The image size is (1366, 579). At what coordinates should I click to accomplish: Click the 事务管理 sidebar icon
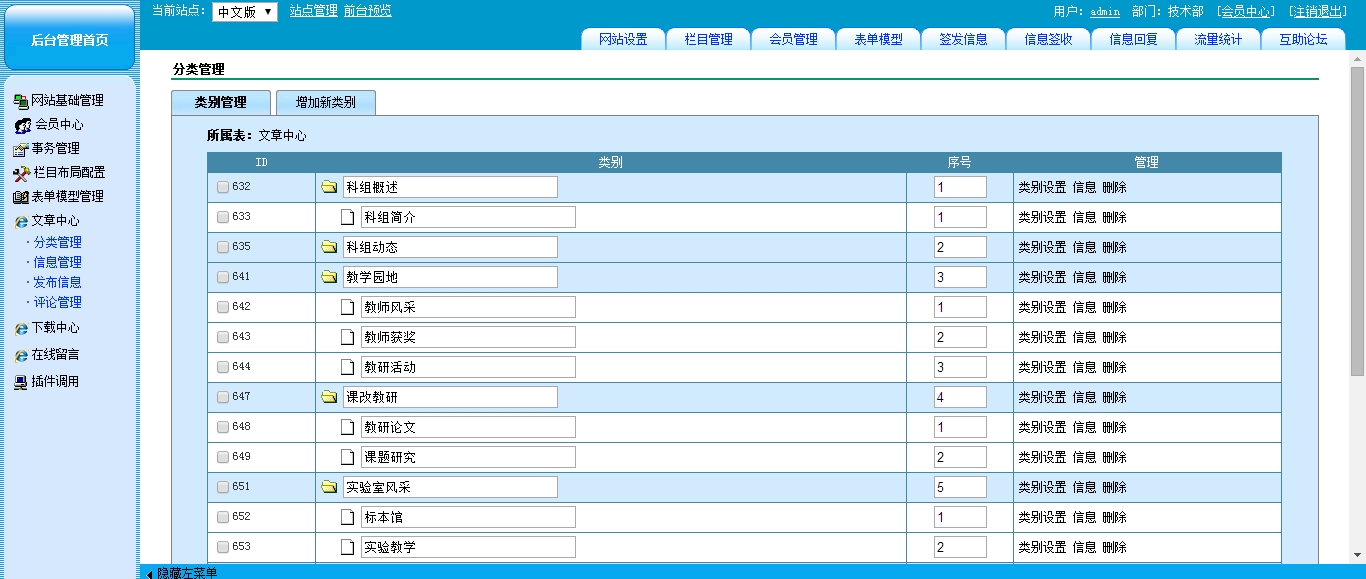(20, 149)
